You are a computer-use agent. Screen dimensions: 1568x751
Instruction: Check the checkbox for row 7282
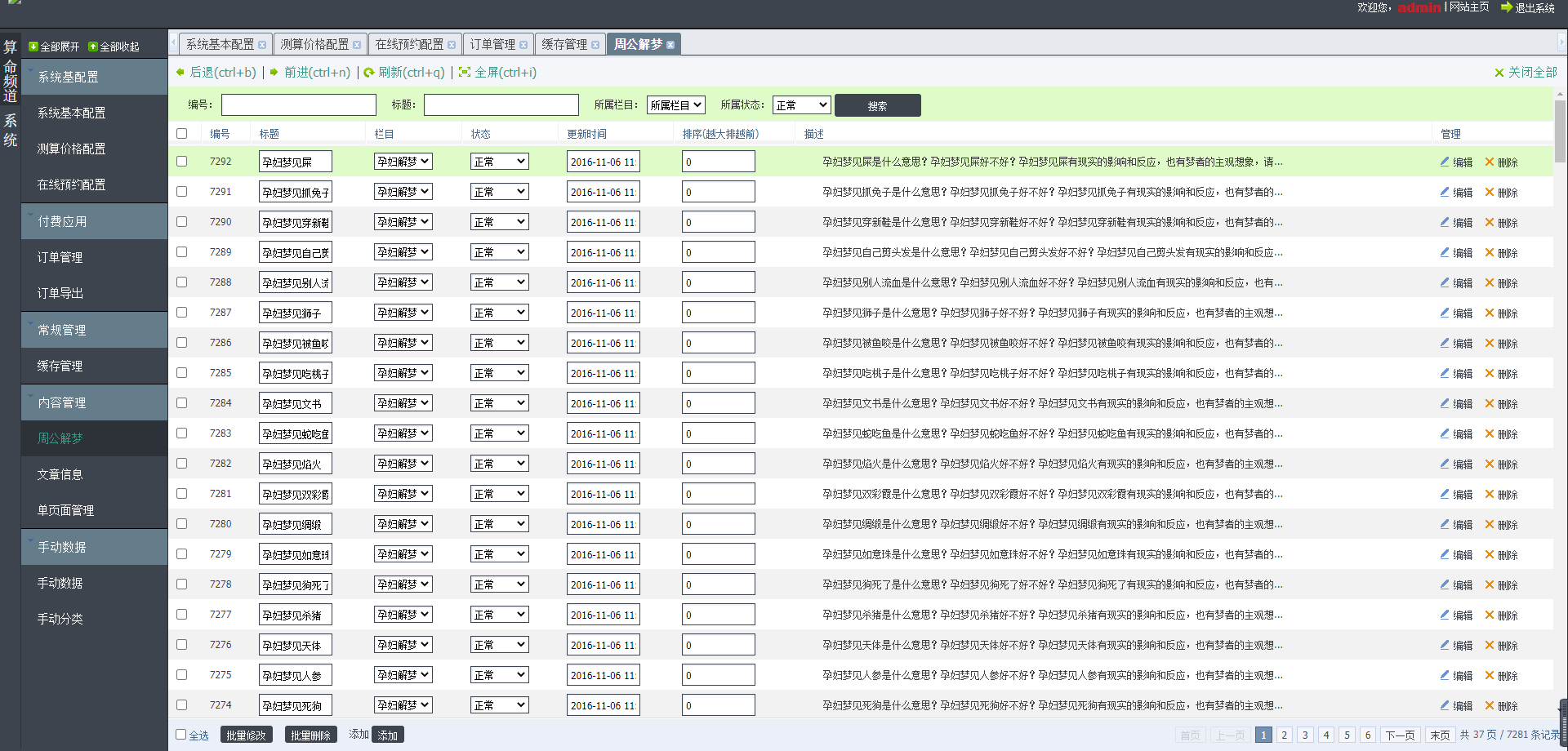pyautogui.click(x=181, y=463)
